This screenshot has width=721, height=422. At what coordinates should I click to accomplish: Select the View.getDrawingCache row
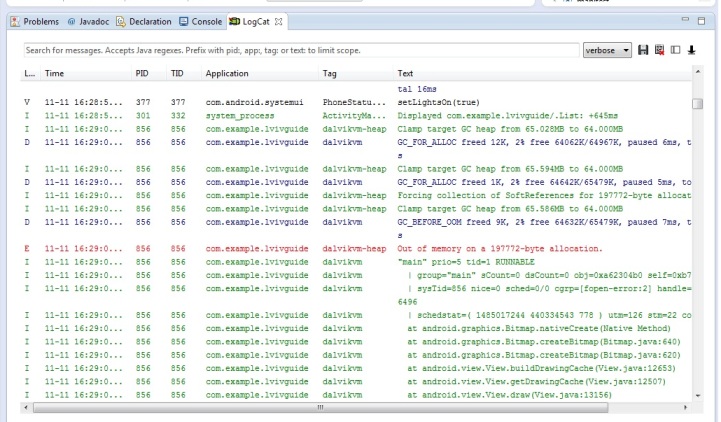(x=356, y=382)
